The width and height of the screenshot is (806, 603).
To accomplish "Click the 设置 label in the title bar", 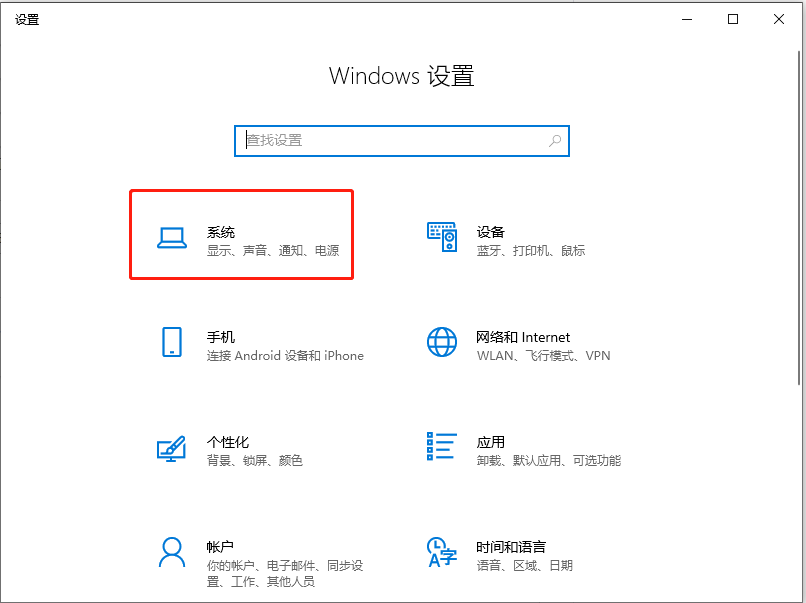I will 26,19.
